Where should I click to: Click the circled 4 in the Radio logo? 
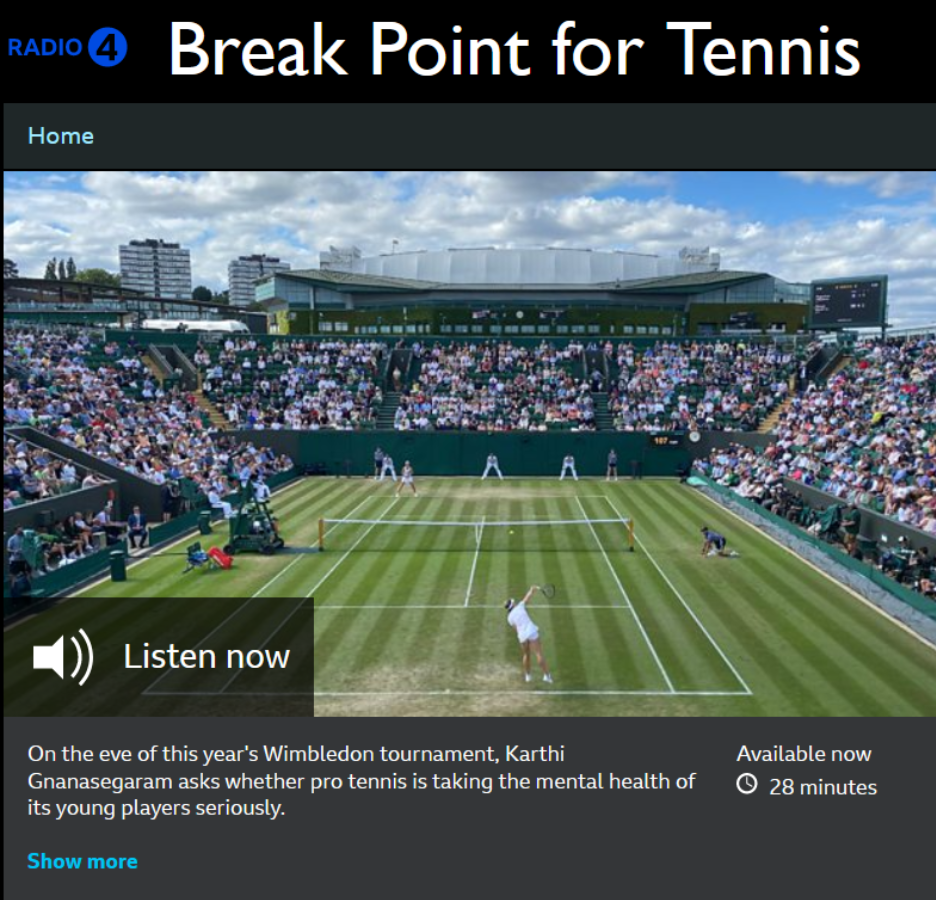[x=108, y=47]
